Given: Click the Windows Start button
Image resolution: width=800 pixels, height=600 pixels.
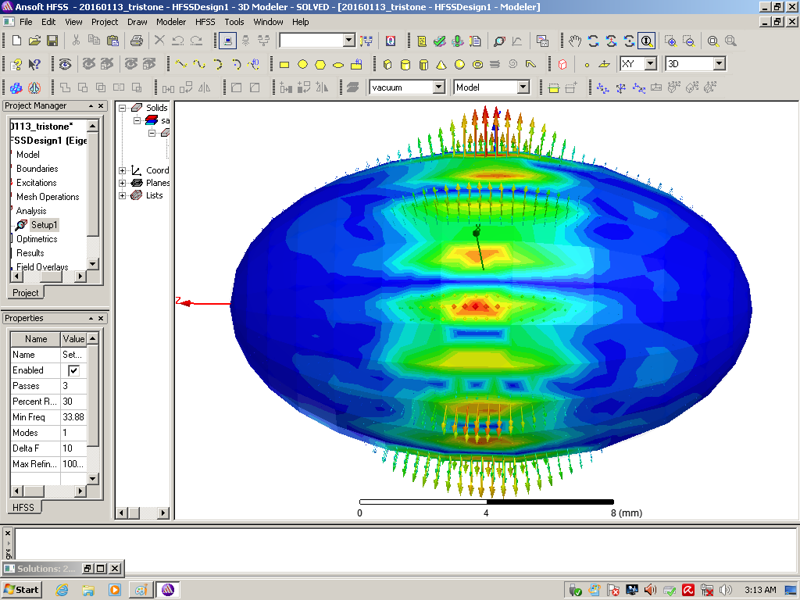Looking at the screenshot, I should point(22,589).
